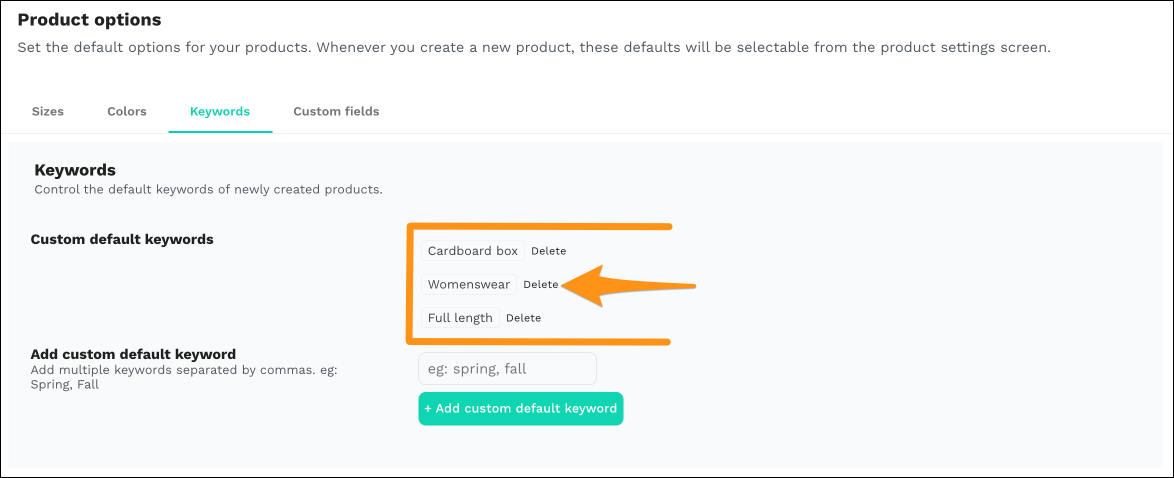Screen dimensions: 1174x478
Task: Click the Cardboard box keyword tag
Action: (472, 251)
